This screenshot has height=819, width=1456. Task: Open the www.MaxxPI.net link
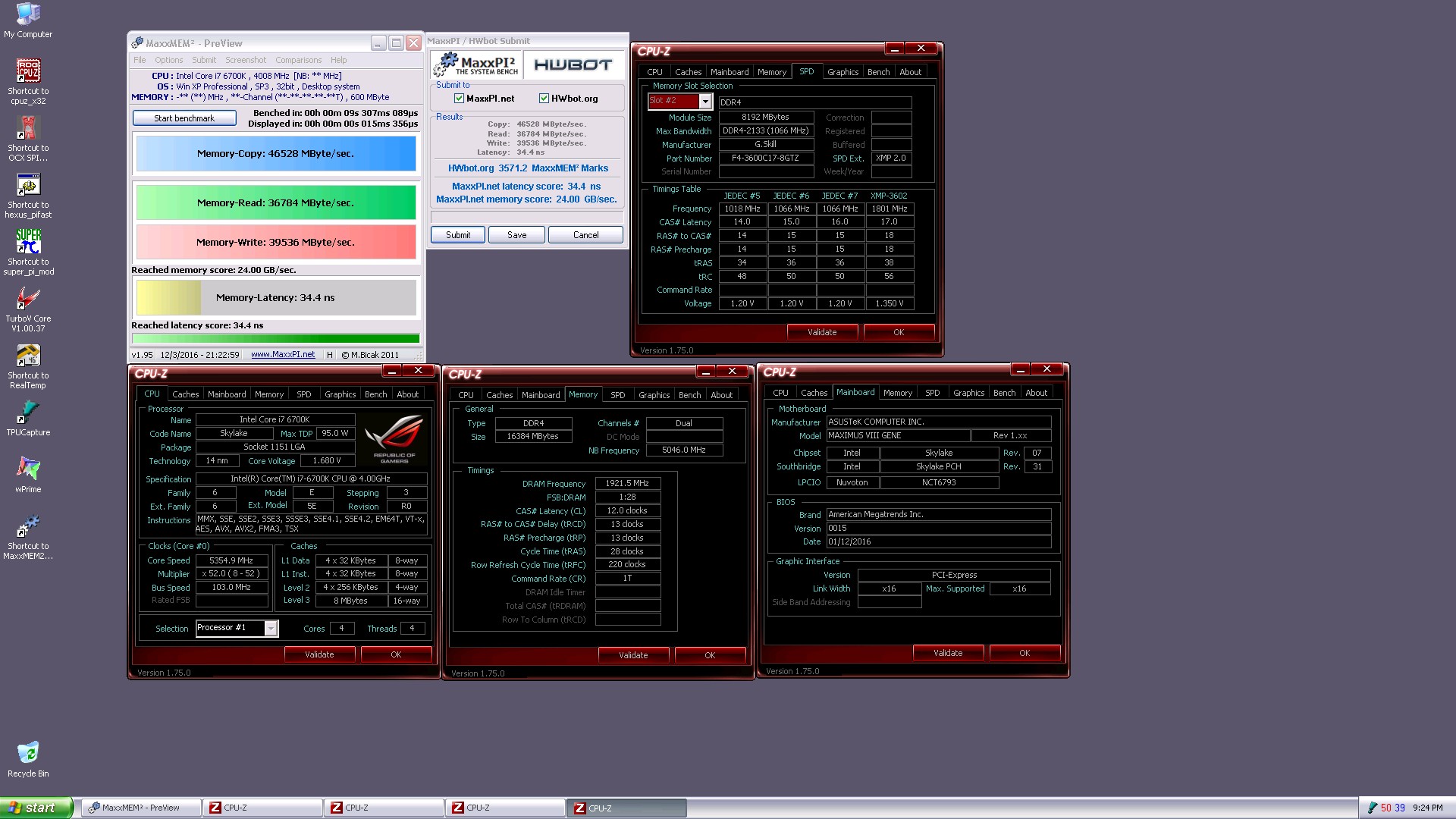[283, 354]
